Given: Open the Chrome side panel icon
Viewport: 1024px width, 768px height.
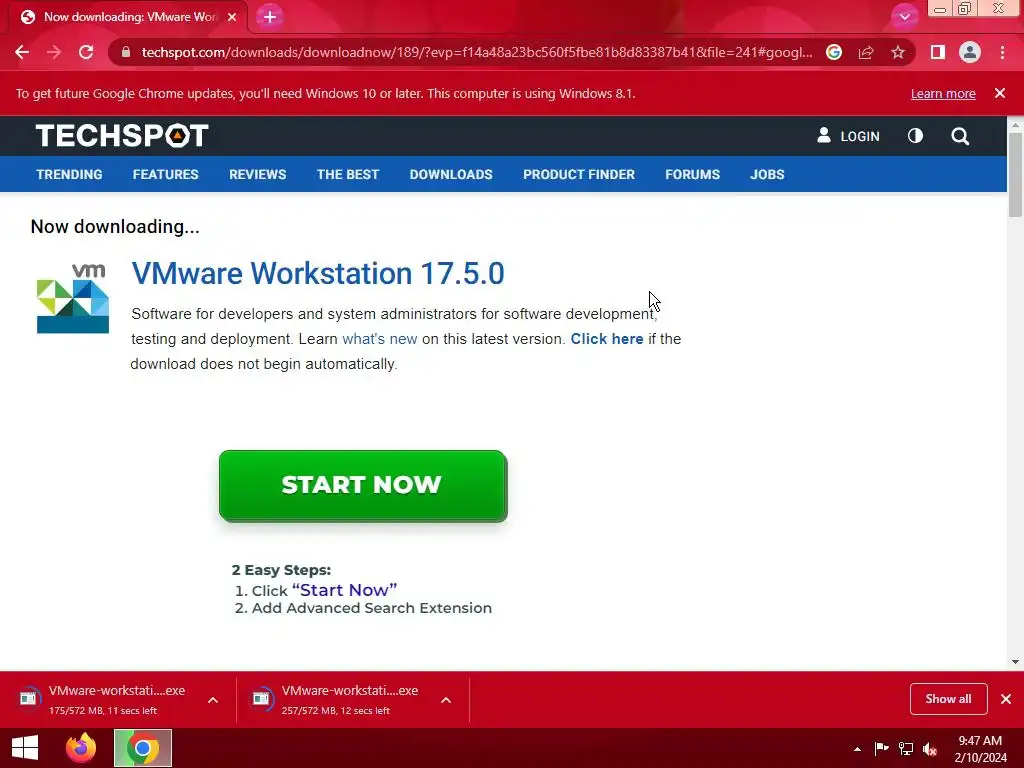Looking at the screenshot, I should coord(938,52).
